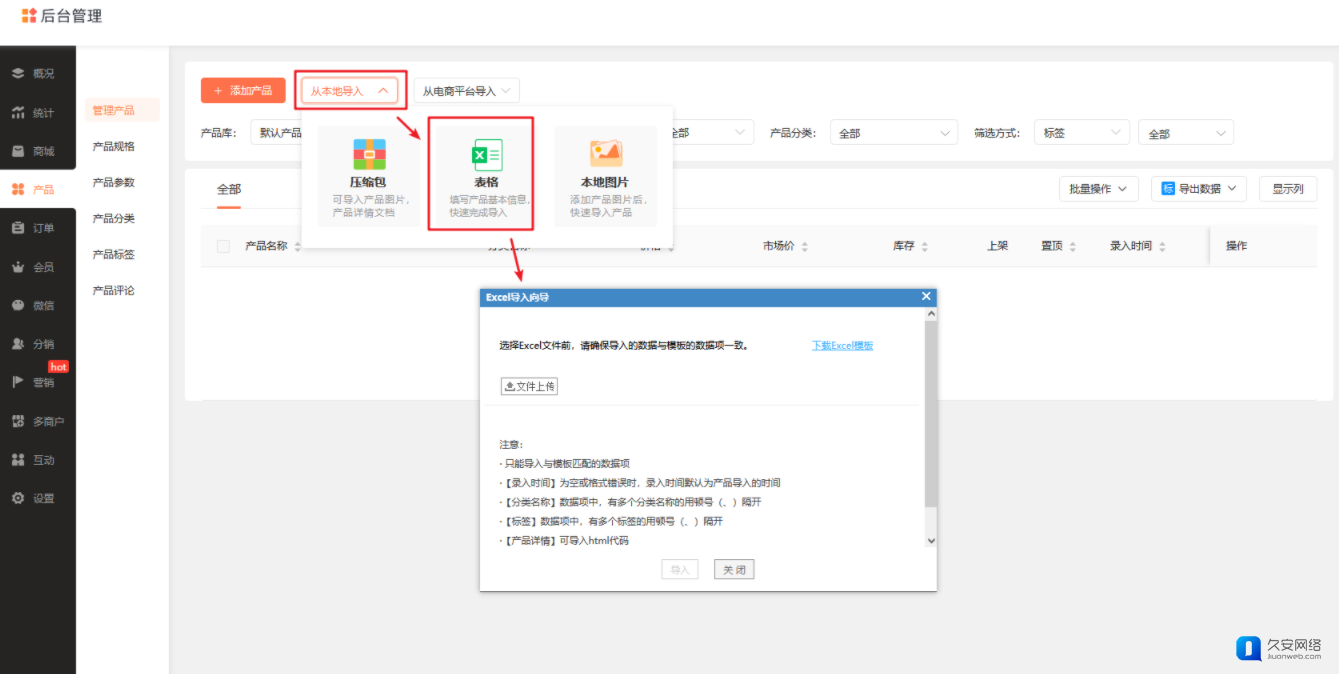Close the Excel导入向导 dialog with 关闭 button

pyautogui.click(x=733, y=570)
